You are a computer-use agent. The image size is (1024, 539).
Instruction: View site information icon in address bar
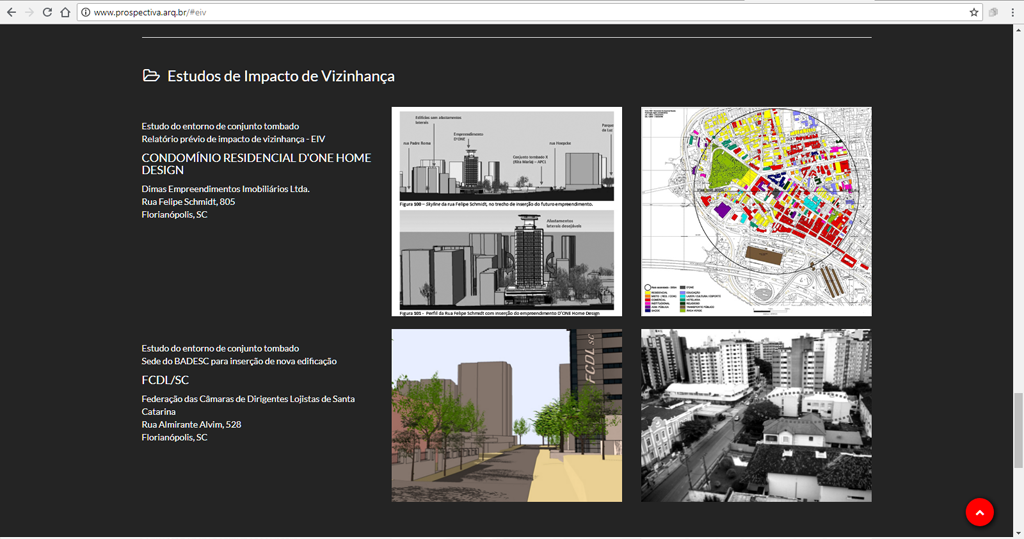click(x=85, y=12)
